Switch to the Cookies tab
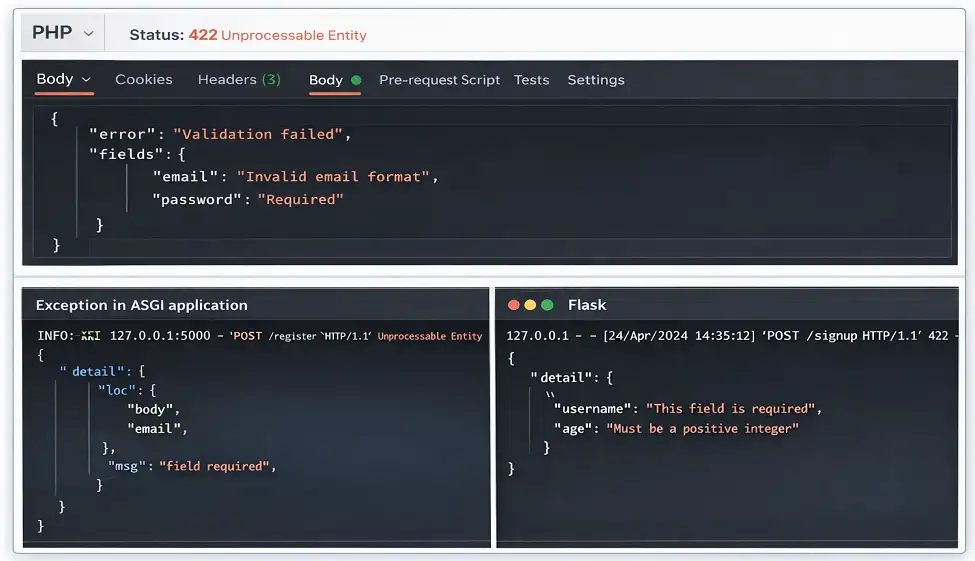 point(144,80)
